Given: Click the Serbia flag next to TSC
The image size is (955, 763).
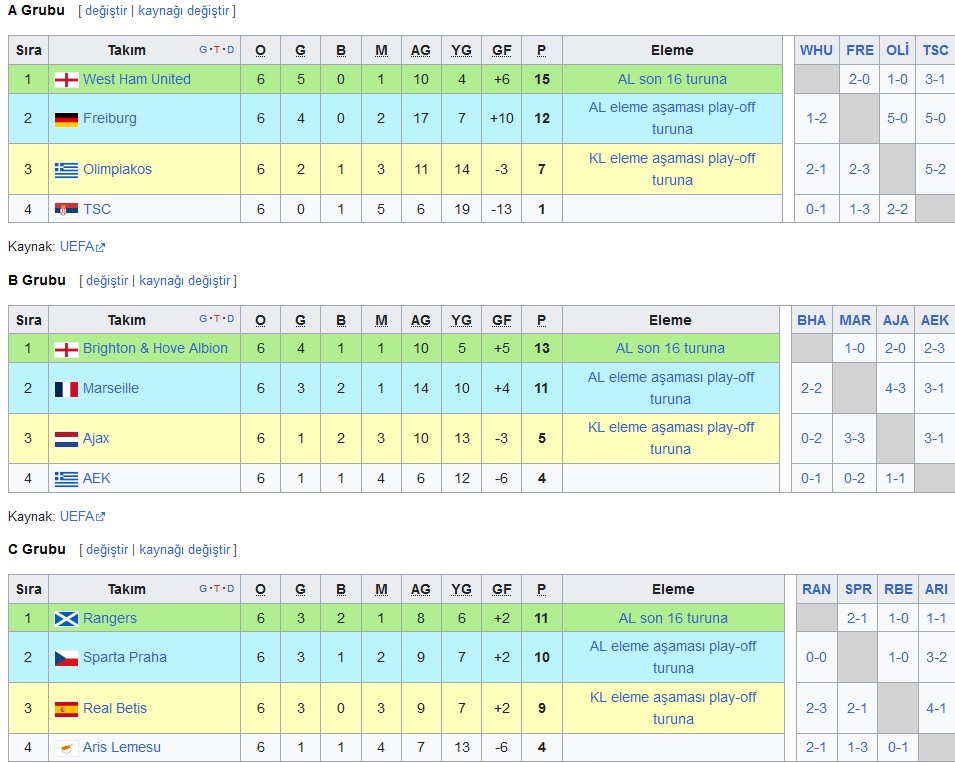Looking at the screenshot, I should coord(66,210).
